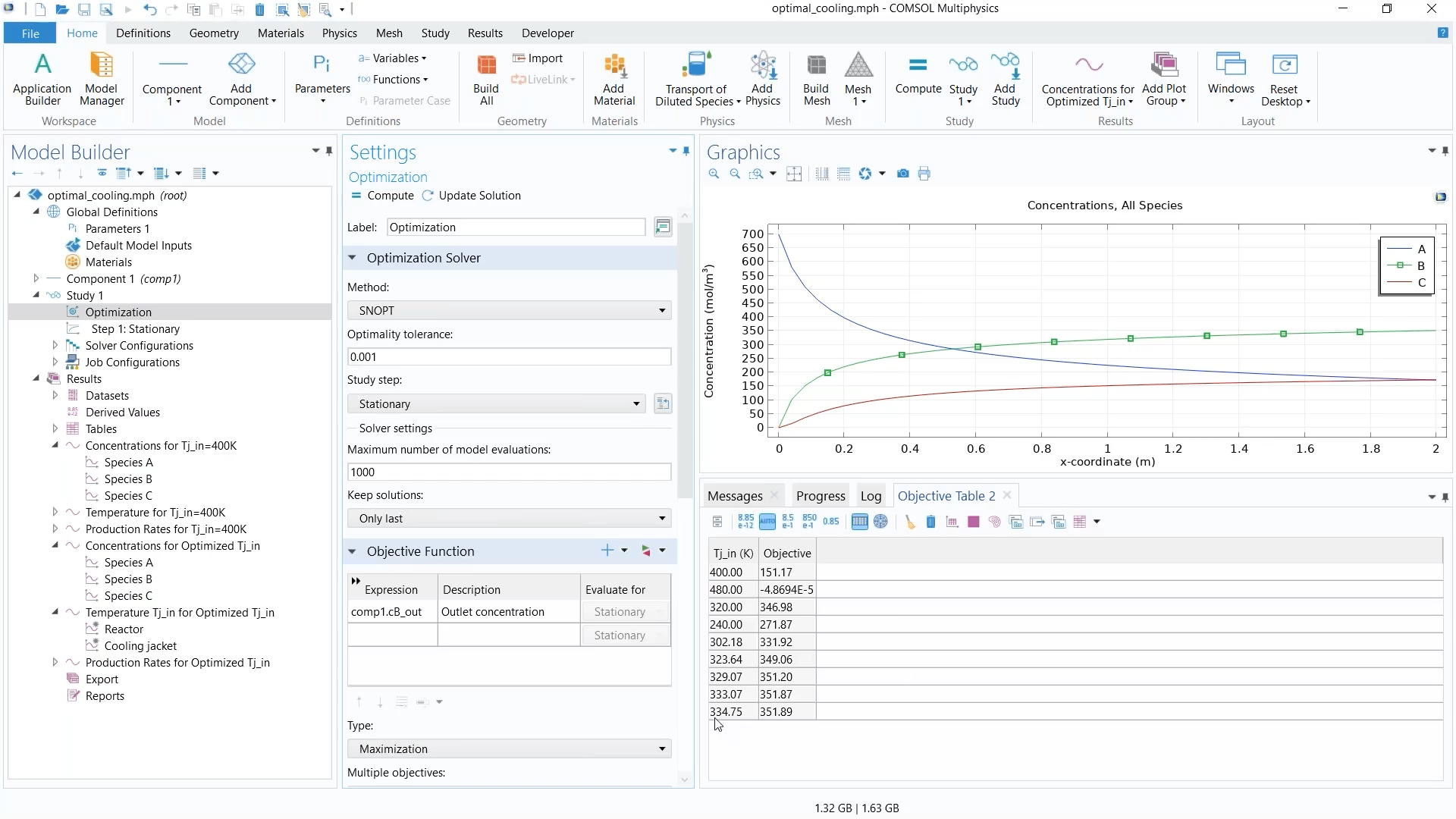Toggle the Decimal notation 0.85 button
This screenshot has width=1456, height=819.
click(831, 522)
